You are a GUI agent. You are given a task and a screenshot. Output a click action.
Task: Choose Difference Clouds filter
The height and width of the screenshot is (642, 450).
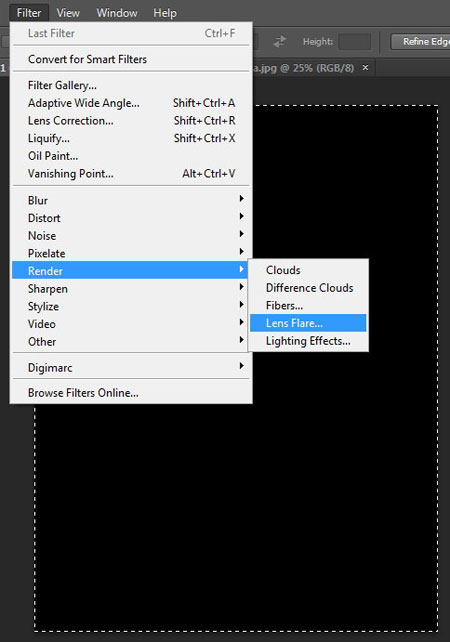tap(308, 288)
